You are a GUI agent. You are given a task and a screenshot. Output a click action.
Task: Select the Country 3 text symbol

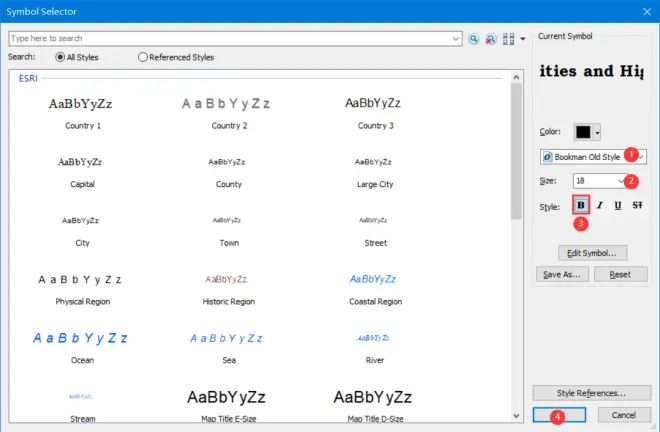(375, 112)
